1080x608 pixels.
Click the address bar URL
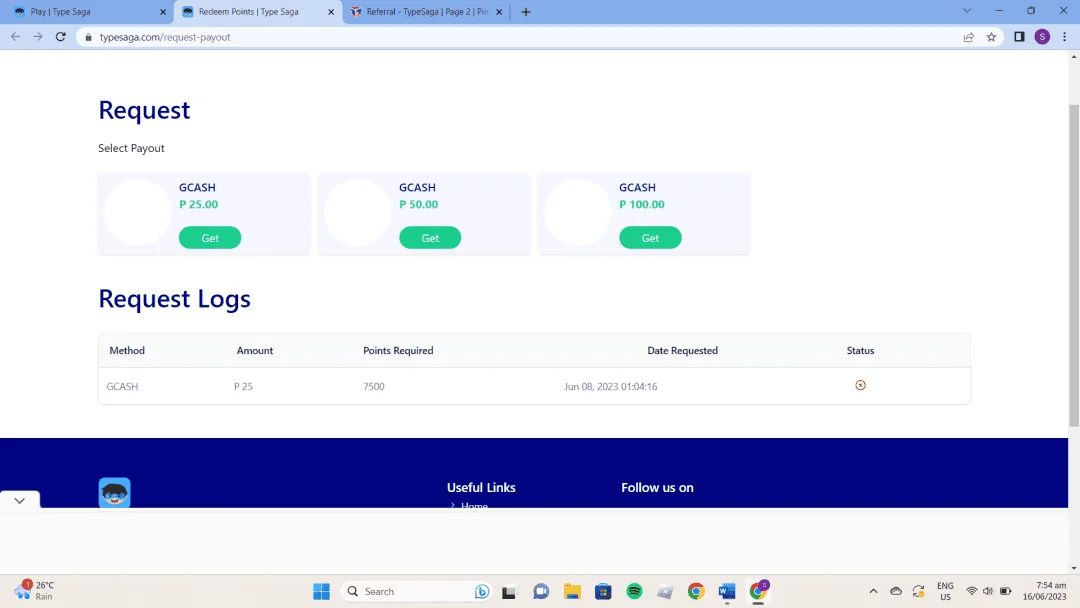coord(165,37)
